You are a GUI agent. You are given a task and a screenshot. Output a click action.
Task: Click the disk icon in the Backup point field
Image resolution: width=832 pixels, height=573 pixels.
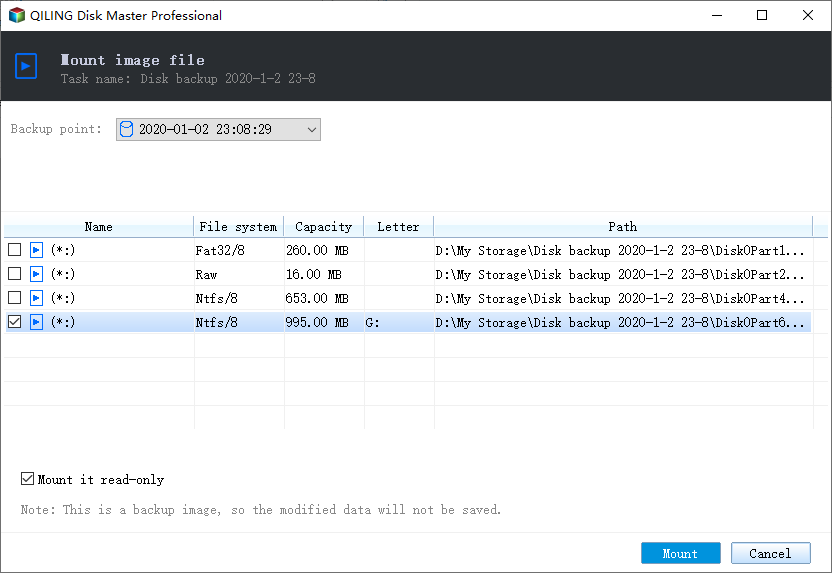point(126,129)
